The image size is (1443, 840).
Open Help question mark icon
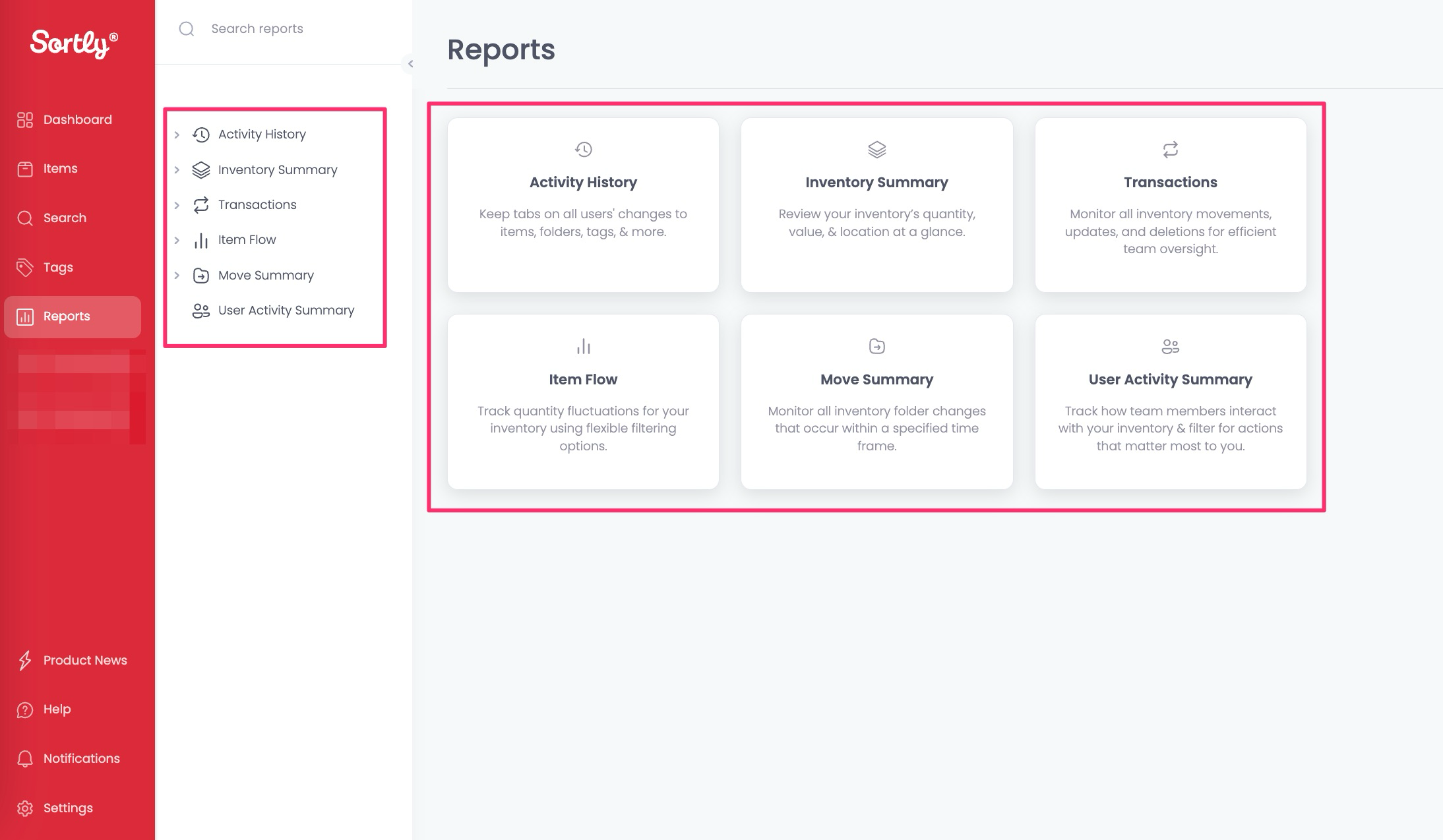point(25,709)
